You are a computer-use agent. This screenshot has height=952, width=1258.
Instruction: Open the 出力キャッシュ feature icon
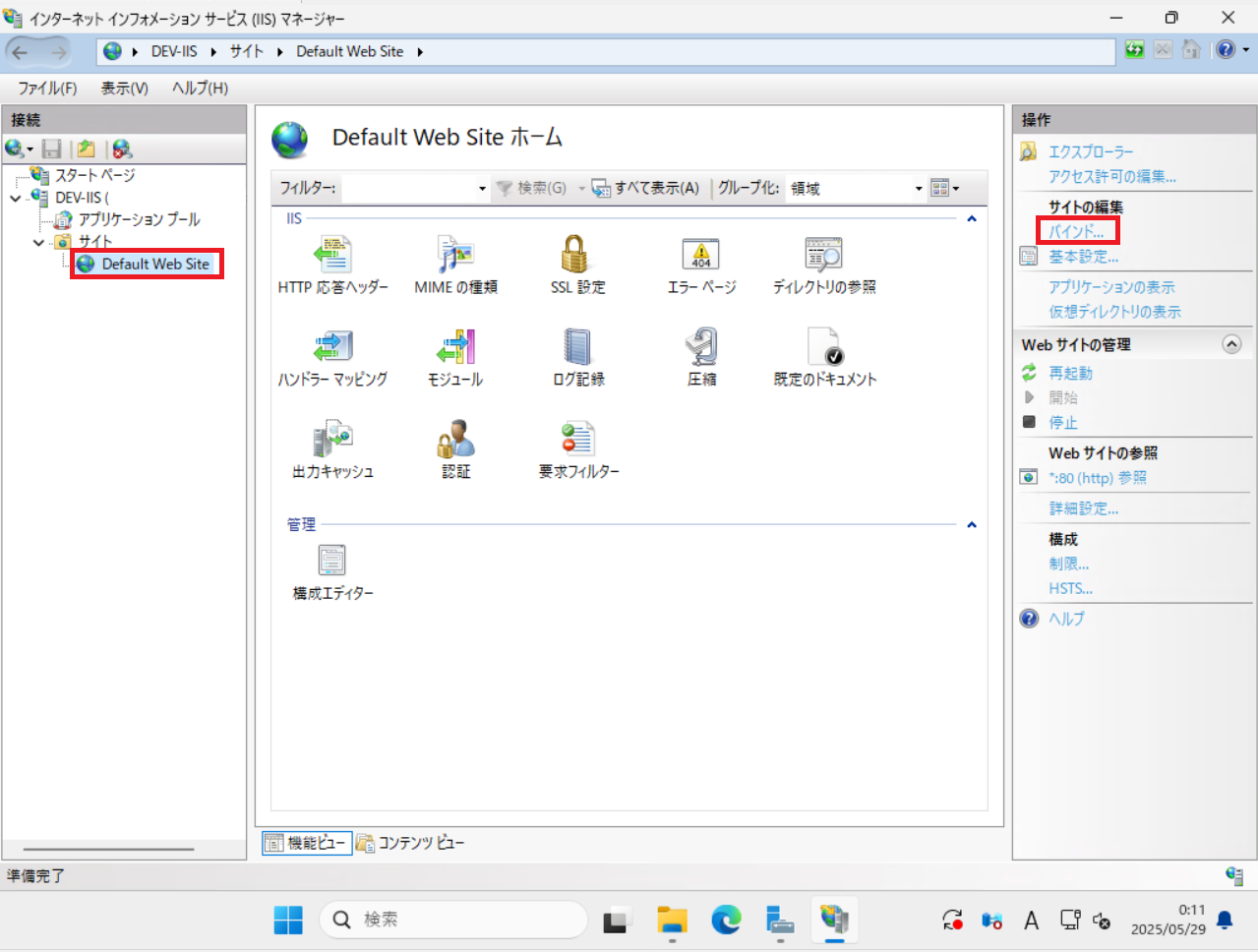332,440
